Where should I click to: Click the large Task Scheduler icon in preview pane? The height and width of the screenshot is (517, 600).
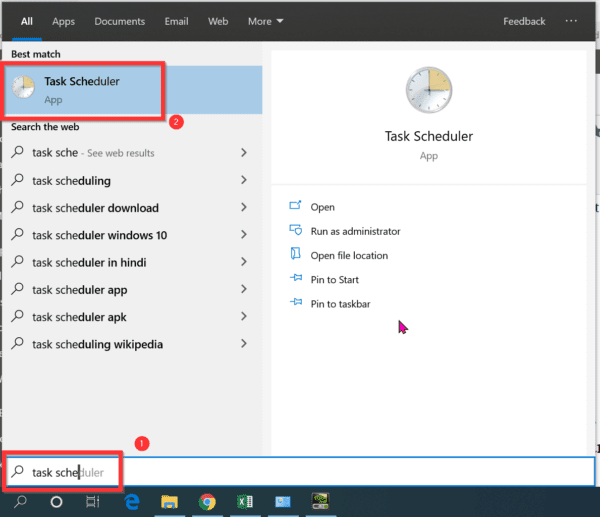point(429,90)
